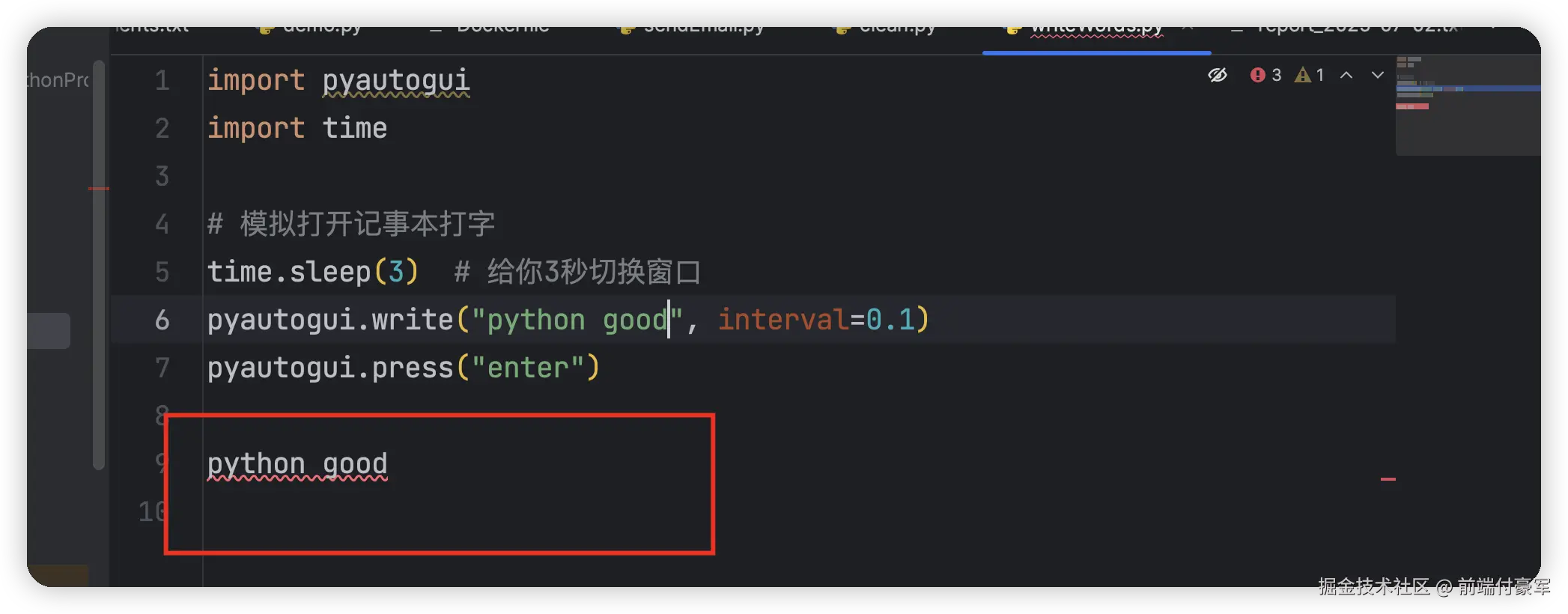Click line number 6 in the gutter

click(x=162, y=320)
